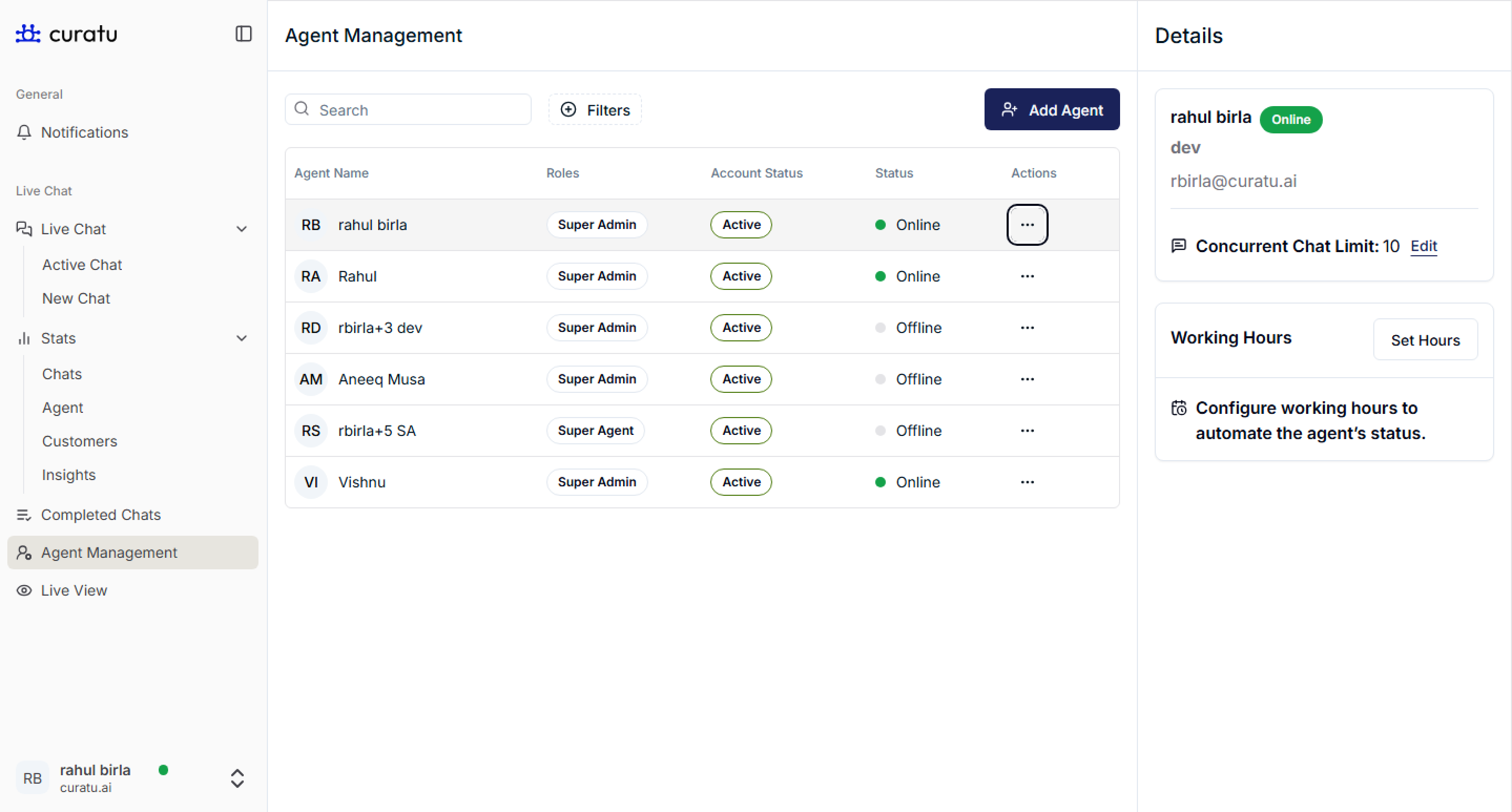Open actions menu for Vishnu row

[x=1027, y=482]
